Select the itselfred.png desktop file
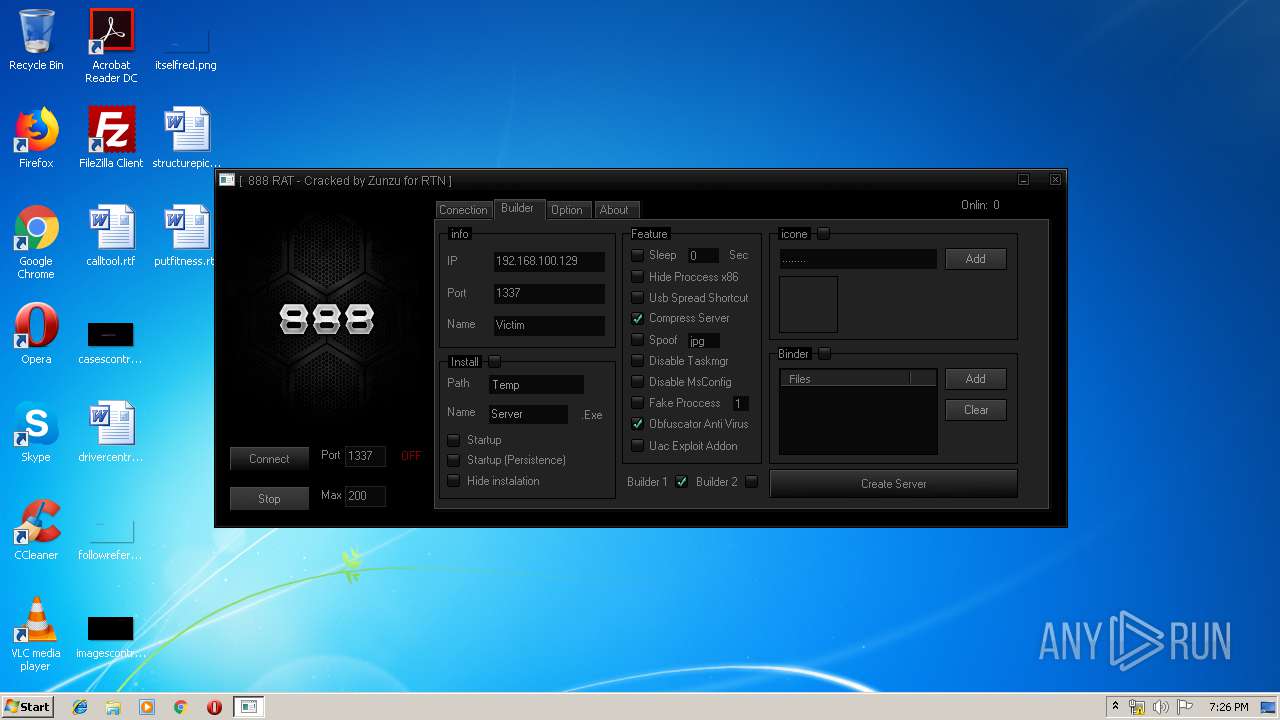This screenshot has height=720, width=1280. point(186,46)
